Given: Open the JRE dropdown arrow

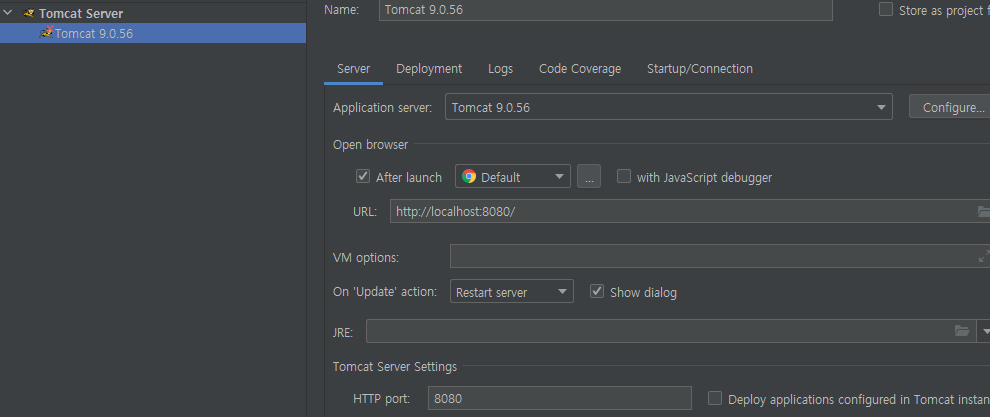Looking at the screenshot, I should coord(984,331).
